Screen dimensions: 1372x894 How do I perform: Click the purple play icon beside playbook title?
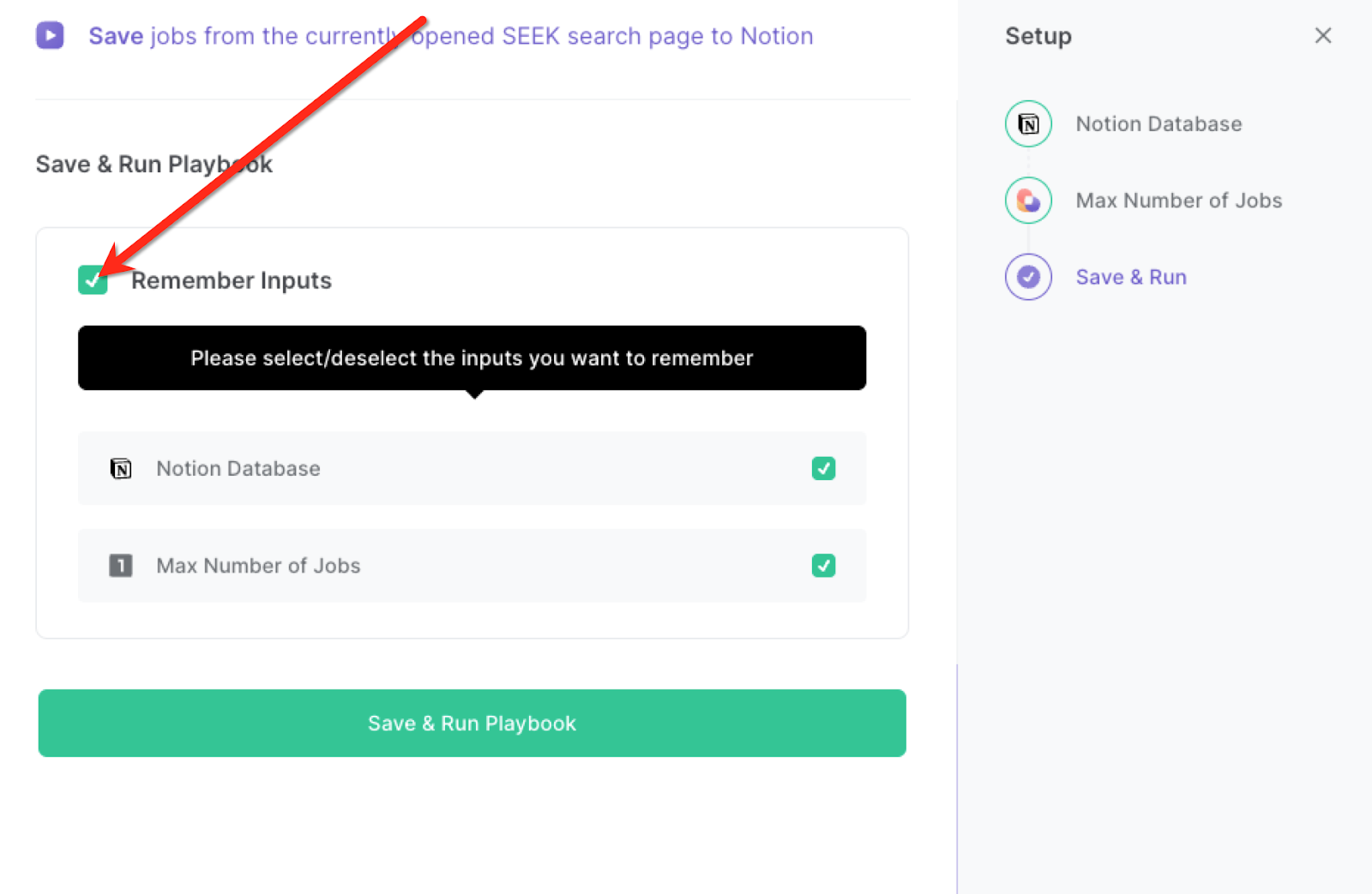tap(50, 35)
